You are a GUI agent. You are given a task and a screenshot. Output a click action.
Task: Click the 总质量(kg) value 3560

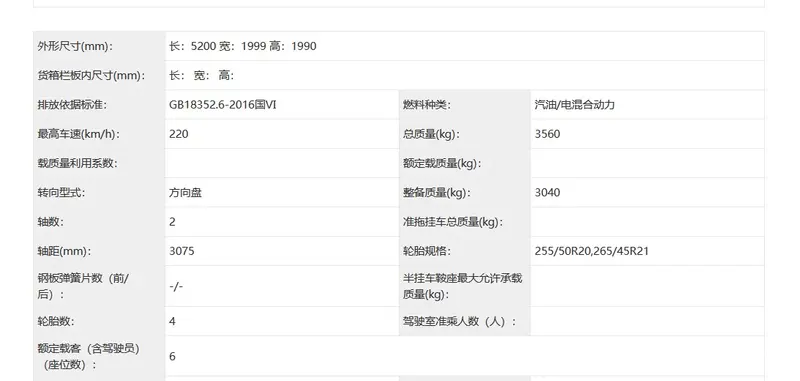coord(547,134)
